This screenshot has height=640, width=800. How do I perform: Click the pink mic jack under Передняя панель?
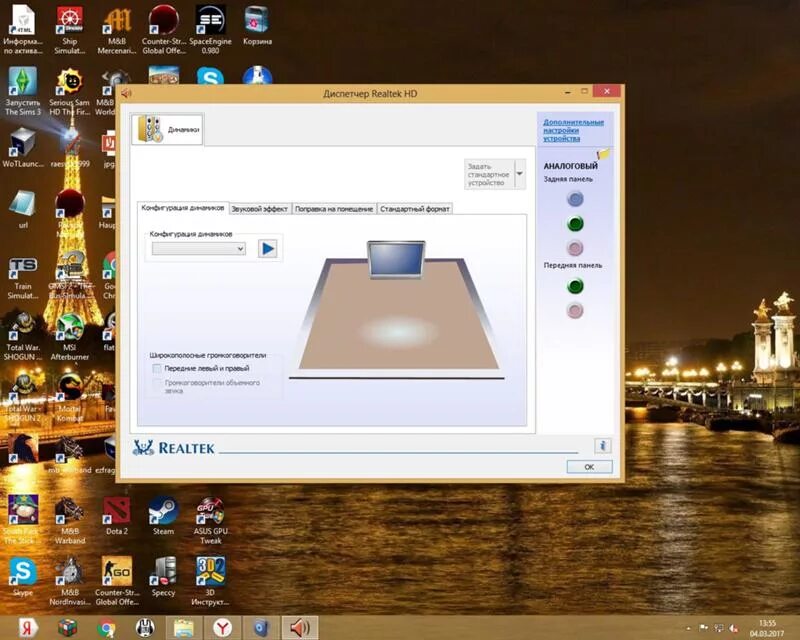[x=574, y=311]
